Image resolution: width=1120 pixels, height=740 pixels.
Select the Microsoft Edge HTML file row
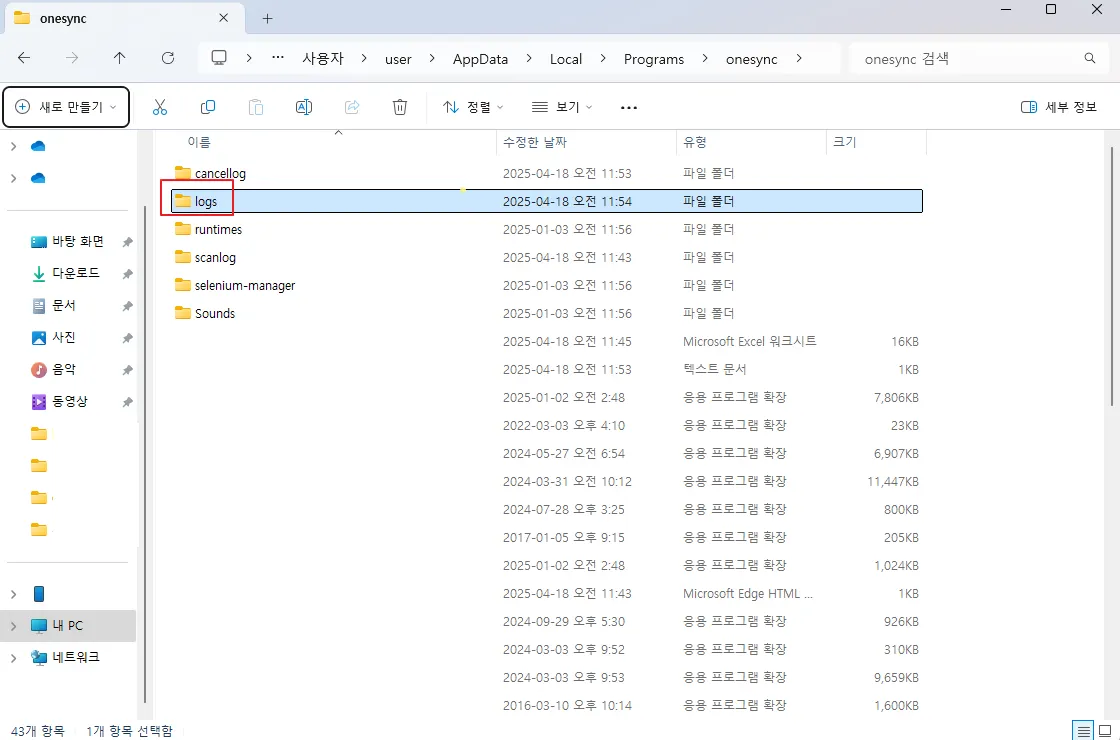[x=547, y=594]
